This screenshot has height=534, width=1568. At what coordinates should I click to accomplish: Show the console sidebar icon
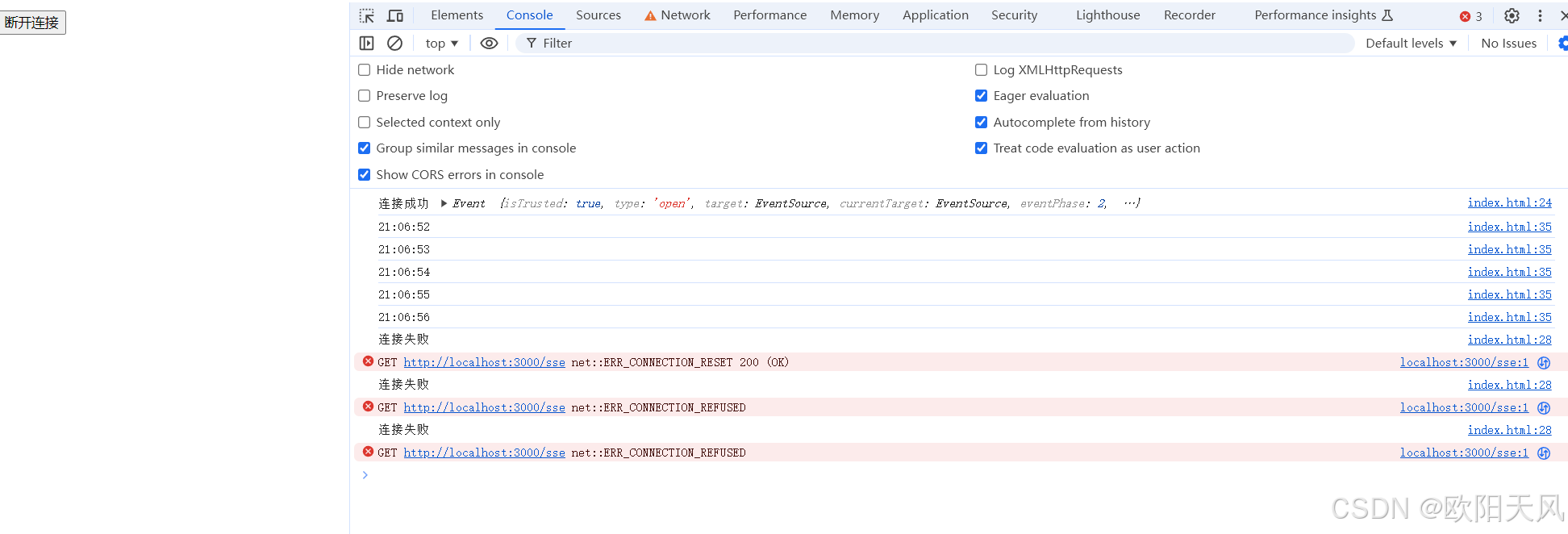(367, 43)
